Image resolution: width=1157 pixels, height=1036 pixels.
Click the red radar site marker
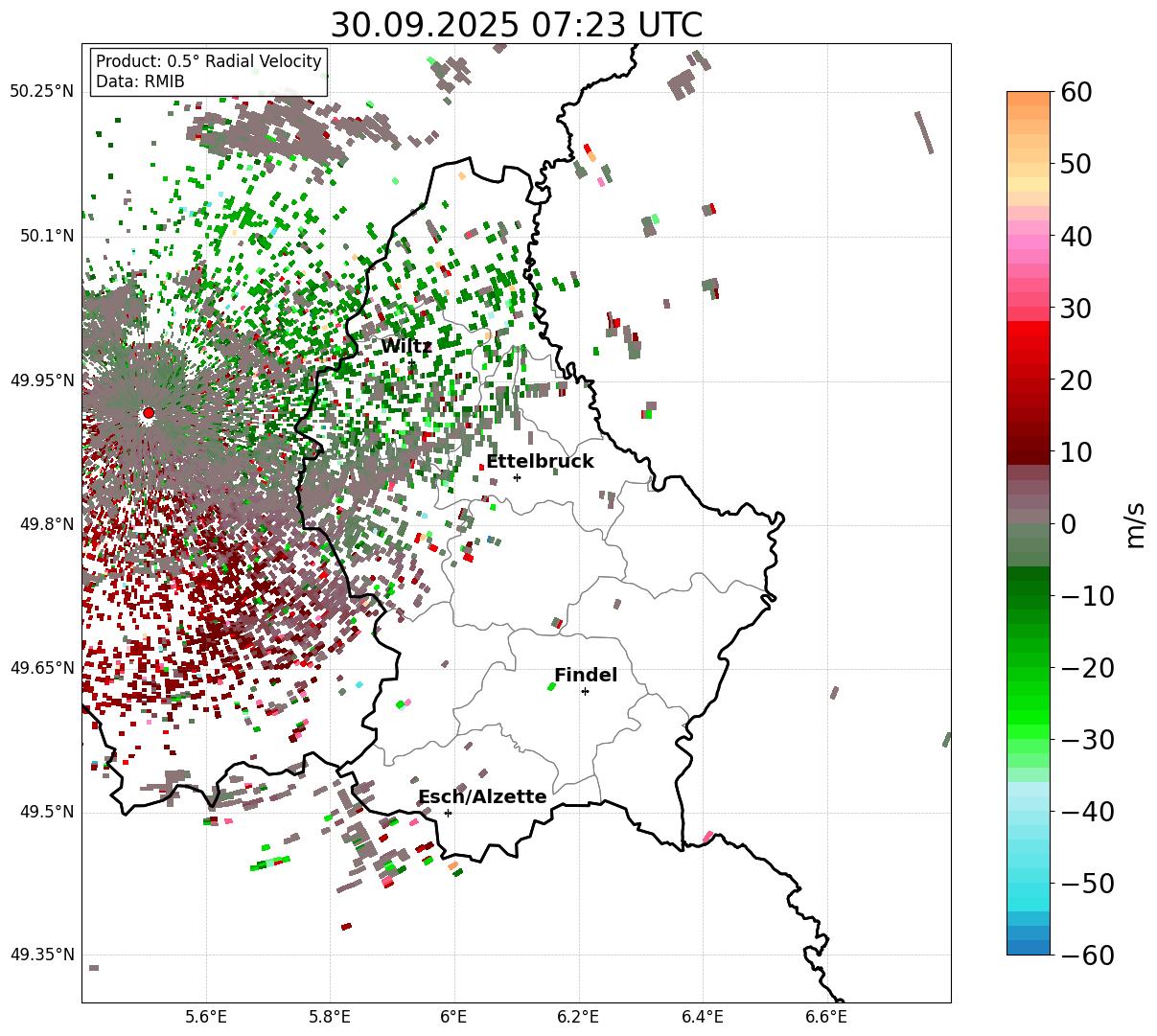click(x=149, y=413)
